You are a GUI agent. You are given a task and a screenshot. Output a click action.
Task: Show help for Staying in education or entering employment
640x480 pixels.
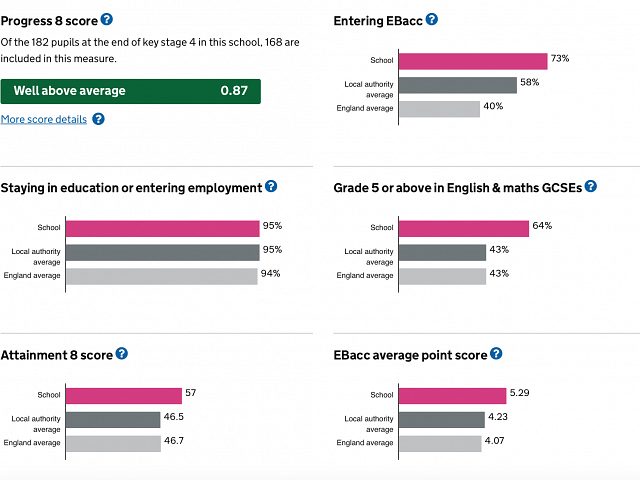(271, 187)
